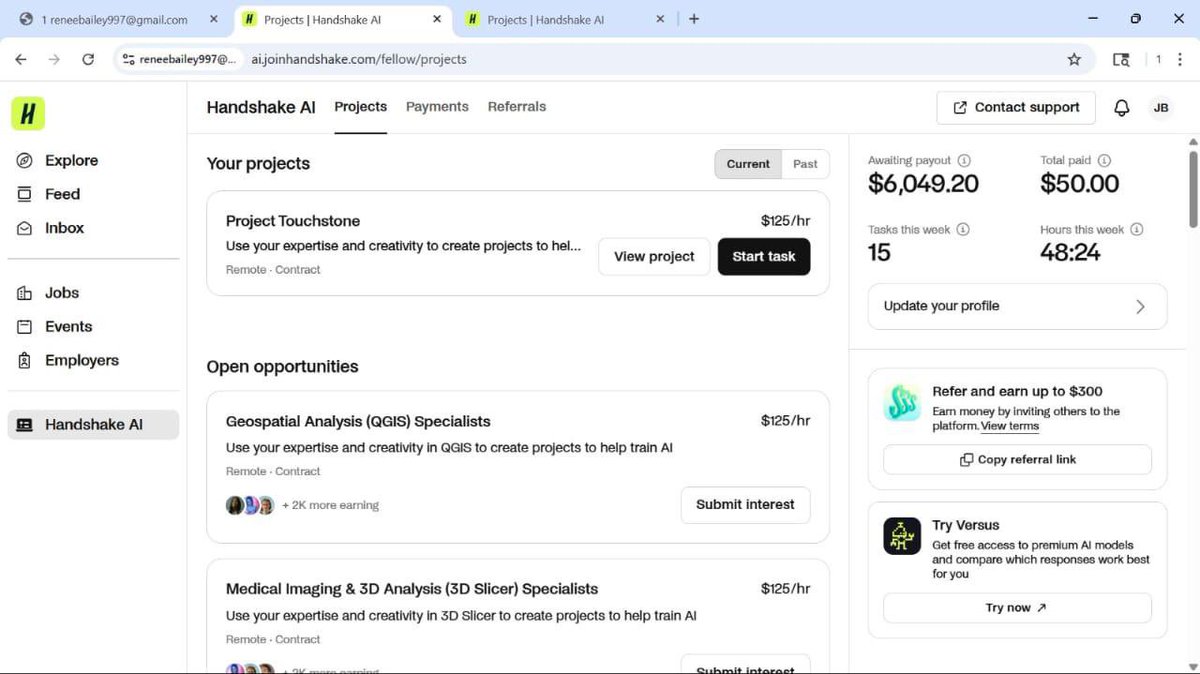Click Your projects heading
The width and height of the screenshot is (1200, 674).
pos(258,164)
